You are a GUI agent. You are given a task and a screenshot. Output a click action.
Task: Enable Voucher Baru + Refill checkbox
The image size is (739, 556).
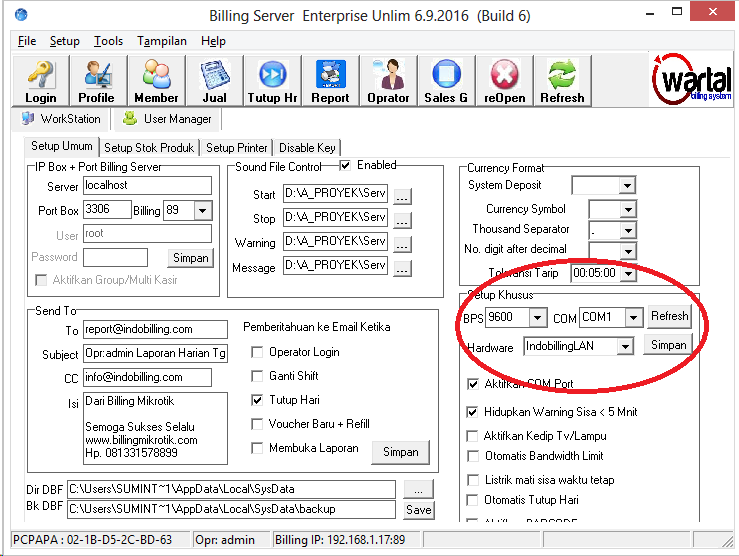(257, 424)
